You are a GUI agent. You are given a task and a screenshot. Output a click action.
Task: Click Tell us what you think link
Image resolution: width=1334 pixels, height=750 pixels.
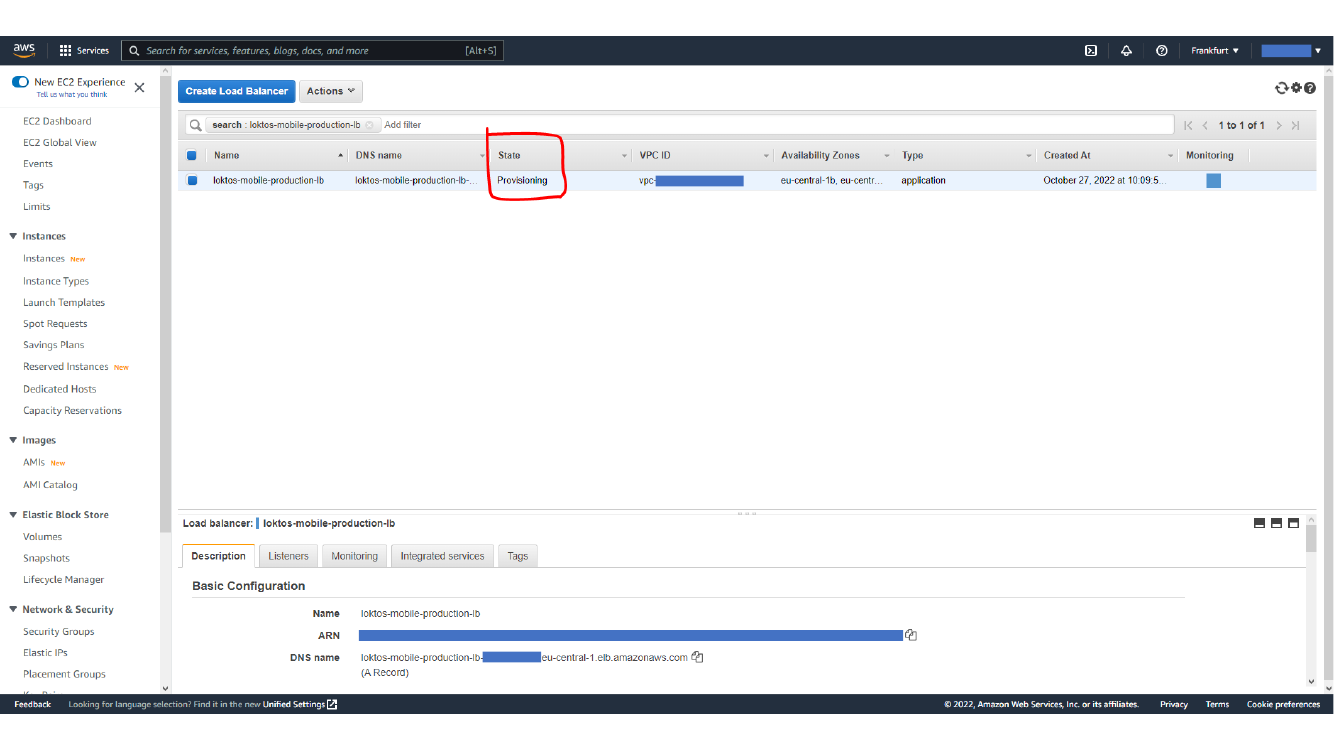72,95
